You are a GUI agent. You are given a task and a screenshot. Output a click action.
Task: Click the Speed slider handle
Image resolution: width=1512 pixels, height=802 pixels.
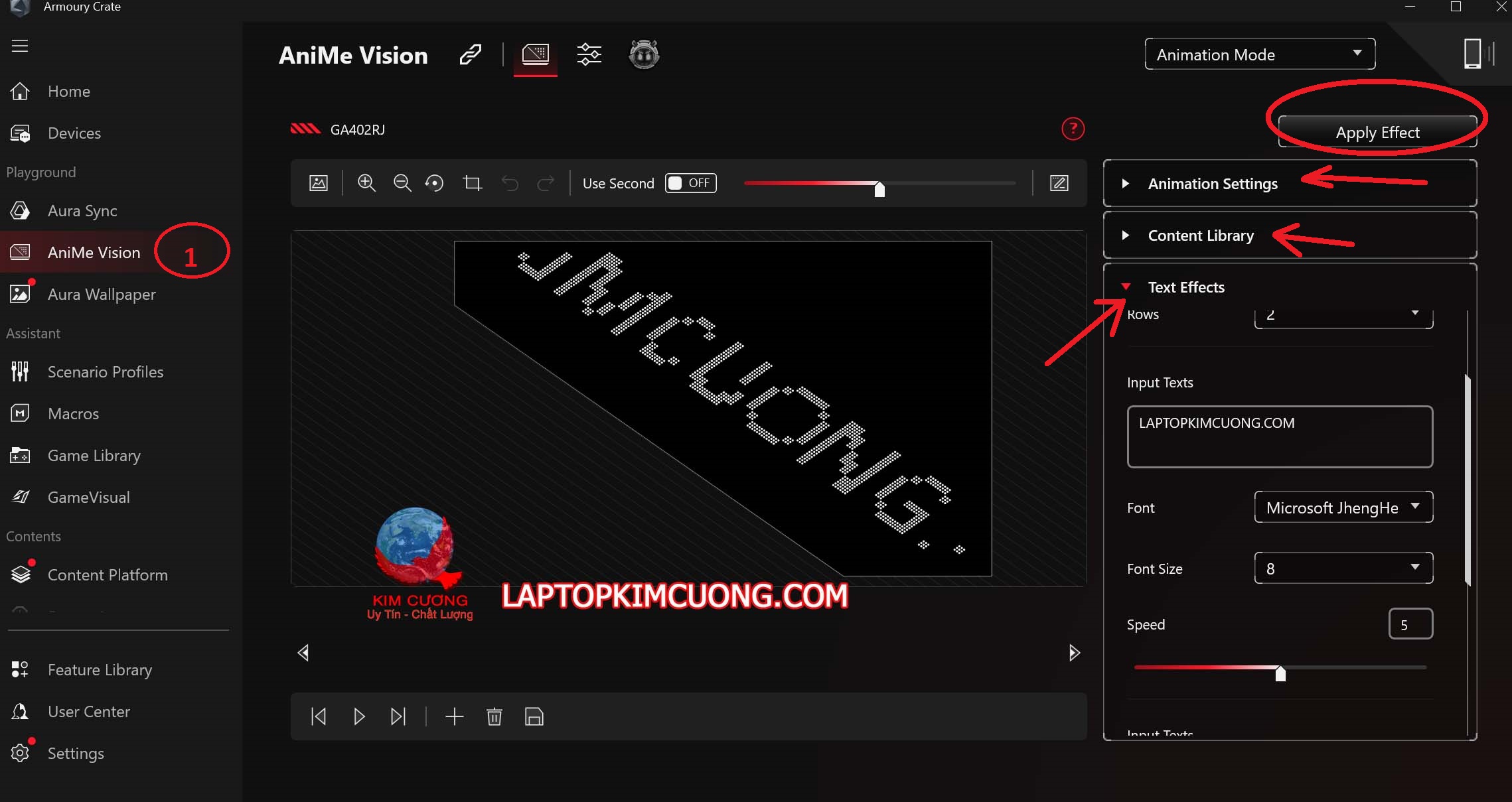pyautogui.click(x=1280, y=673)
